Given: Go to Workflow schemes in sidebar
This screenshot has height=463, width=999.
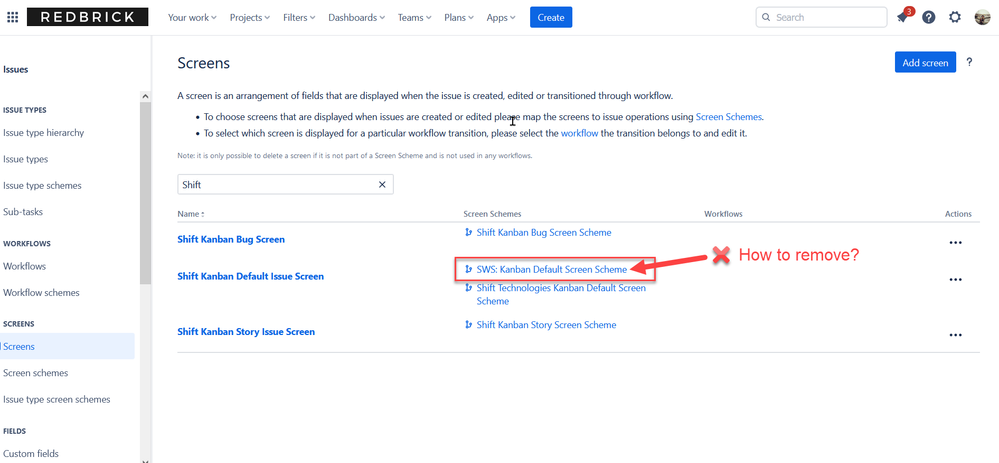Looking at the screenshot, I should pos(41,293).
